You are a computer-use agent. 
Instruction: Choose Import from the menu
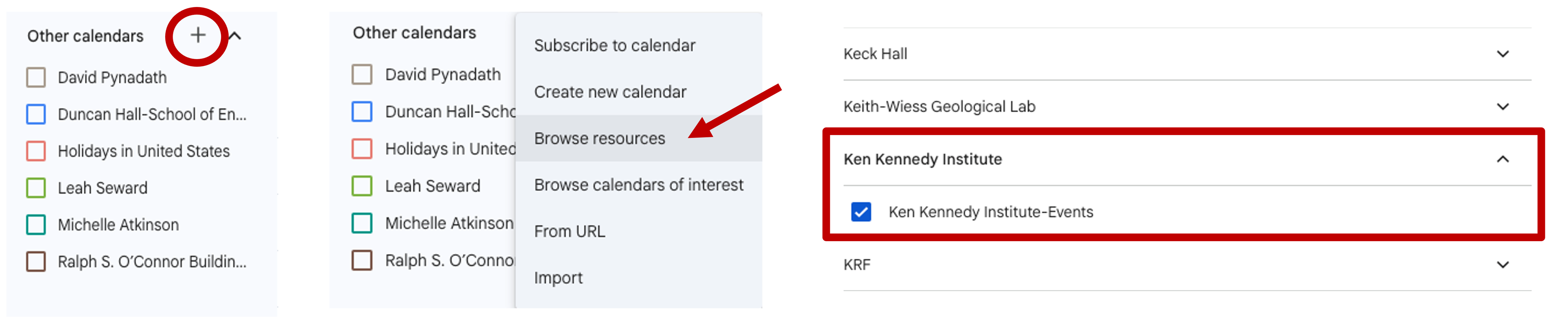tap(558, 278)
